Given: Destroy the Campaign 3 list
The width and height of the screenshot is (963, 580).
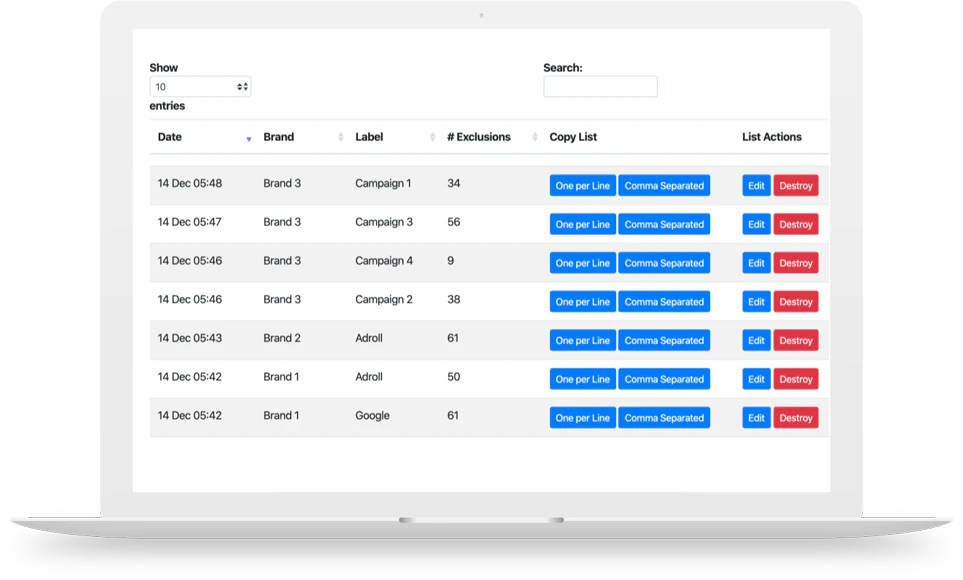Looking at the screenshot, I should [x=795, y=224].
